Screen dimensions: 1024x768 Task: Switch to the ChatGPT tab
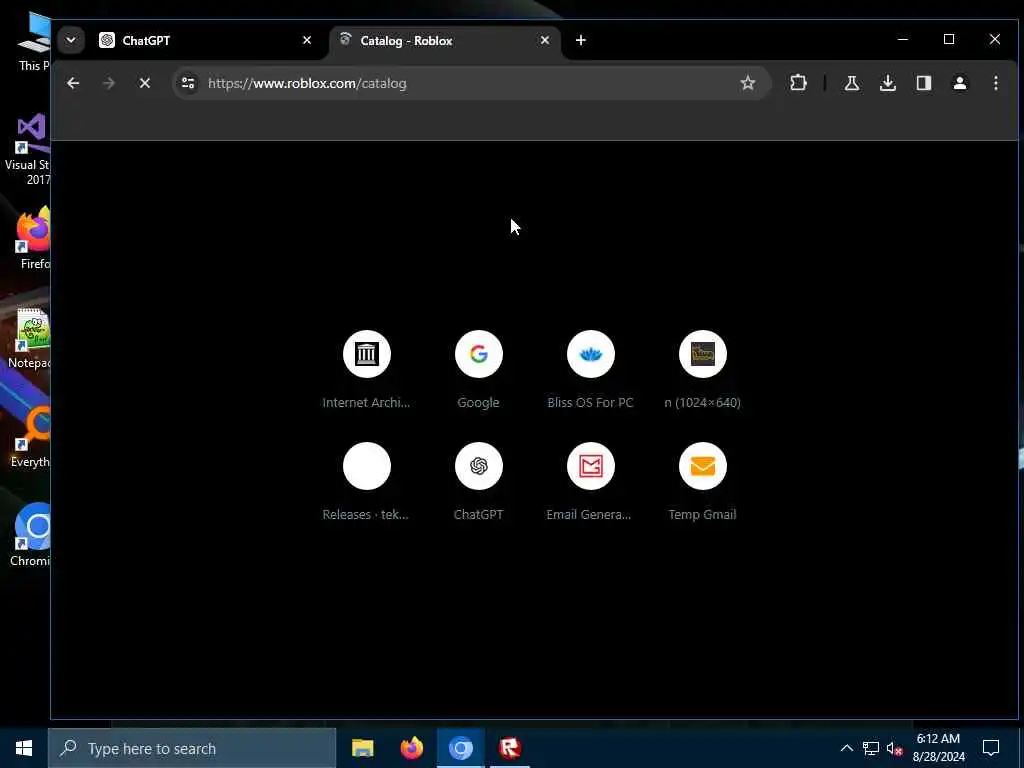pyautogui.click(x=204, y=40)
